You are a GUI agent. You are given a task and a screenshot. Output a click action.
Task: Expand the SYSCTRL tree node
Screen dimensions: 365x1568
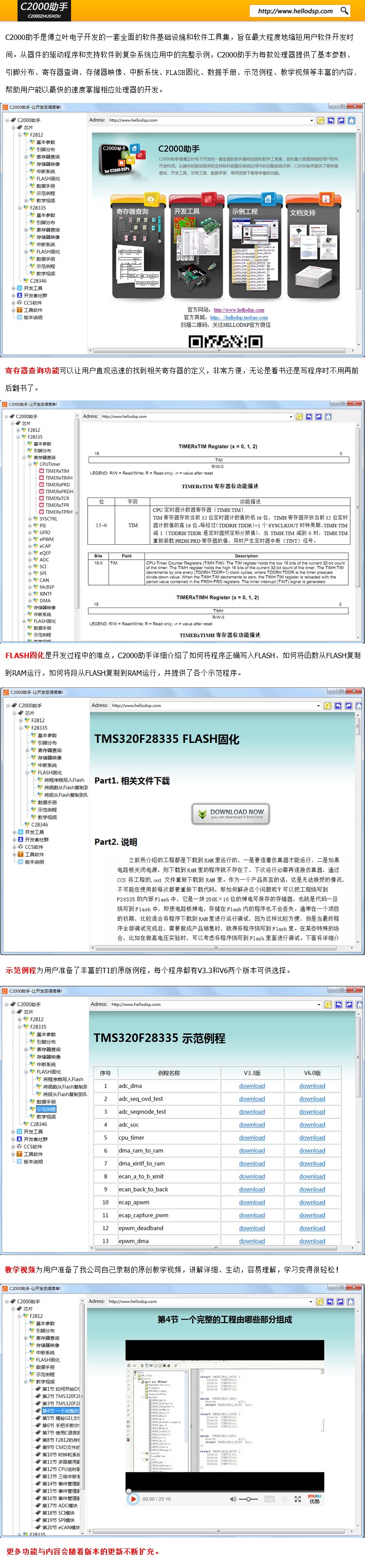pos(29,519)
